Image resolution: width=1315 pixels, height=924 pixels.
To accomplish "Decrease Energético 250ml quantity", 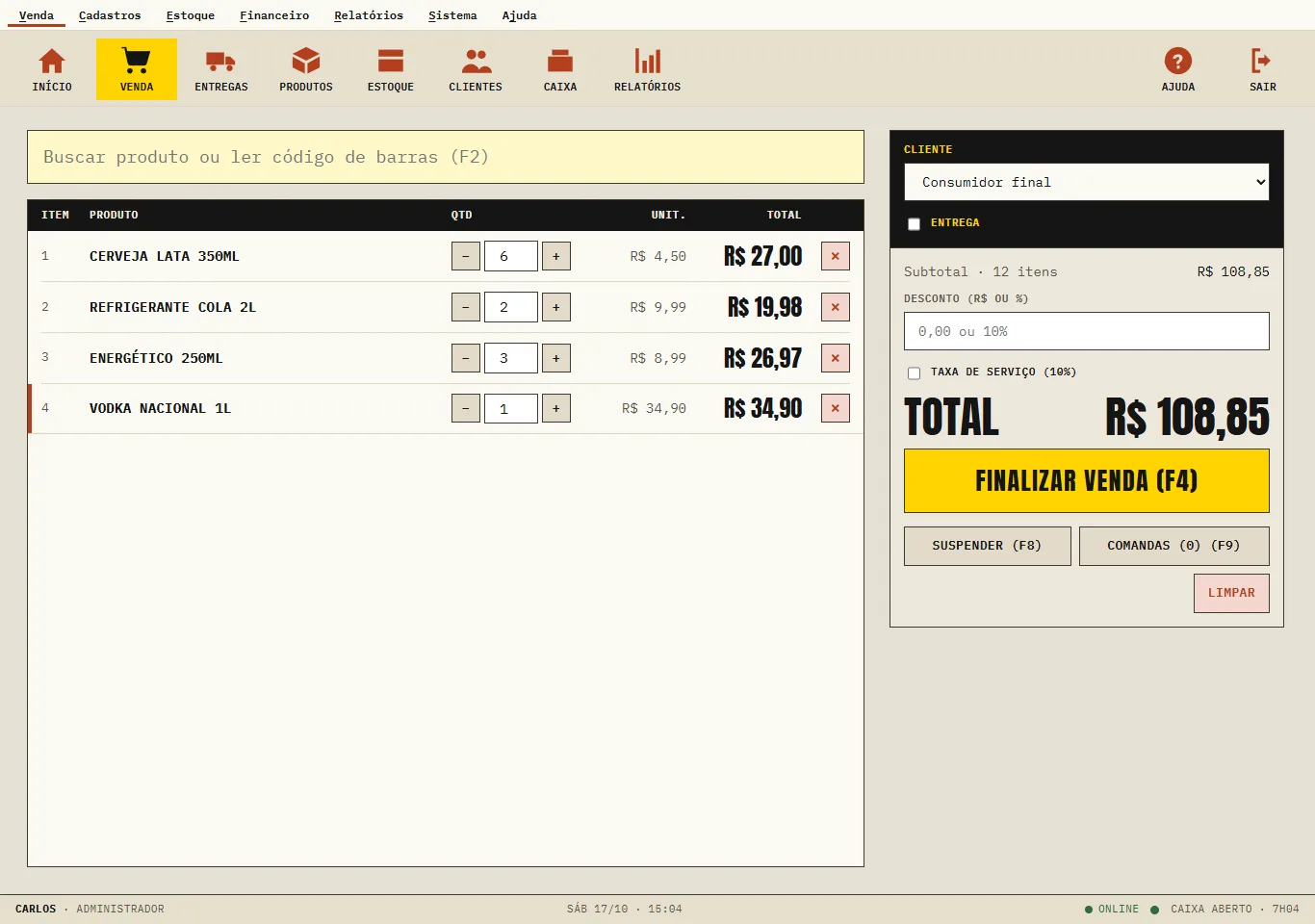I will point(466,358).
